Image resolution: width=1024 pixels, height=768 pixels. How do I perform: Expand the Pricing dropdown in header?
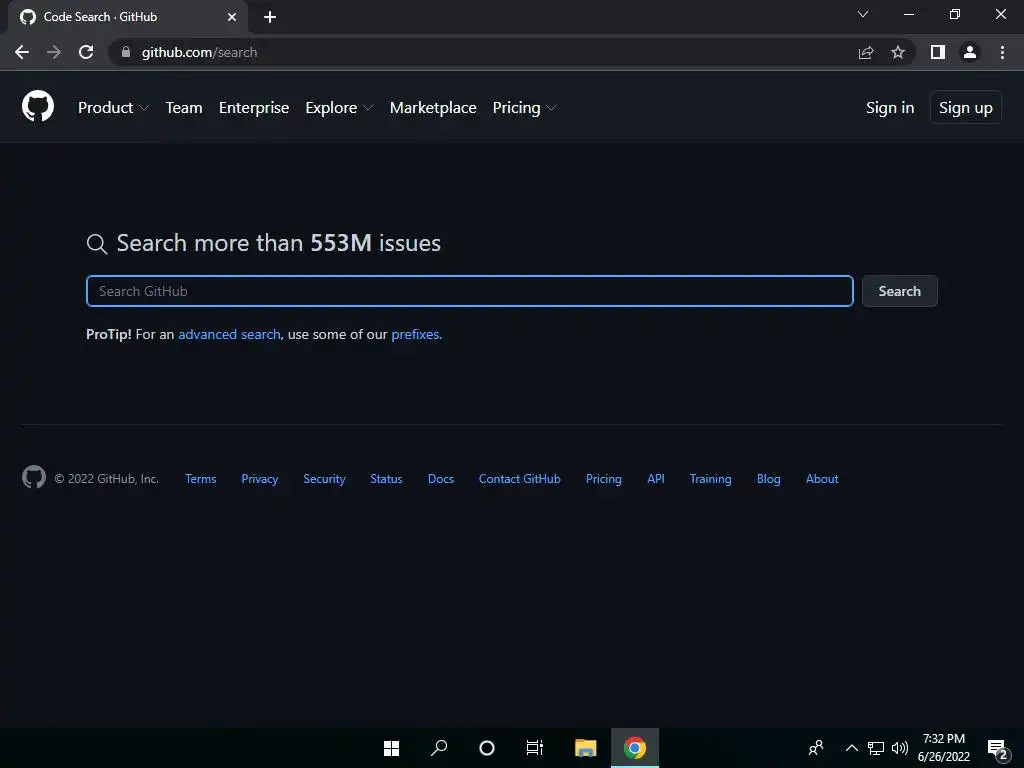[524, 108]
